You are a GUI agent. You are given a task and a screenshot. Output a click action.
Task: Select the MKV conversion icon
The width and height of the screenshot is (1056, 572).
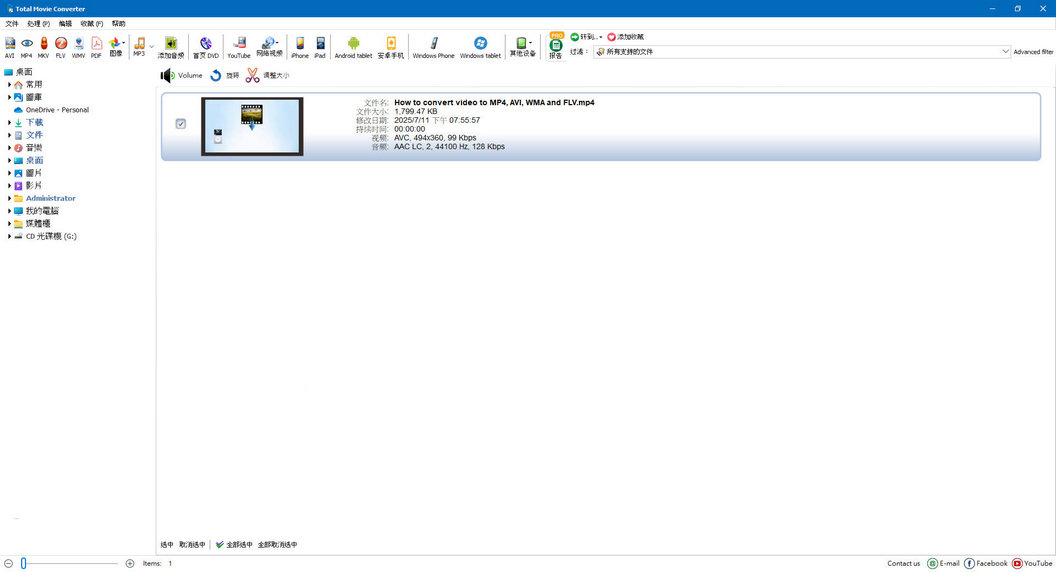click(44, 47)
